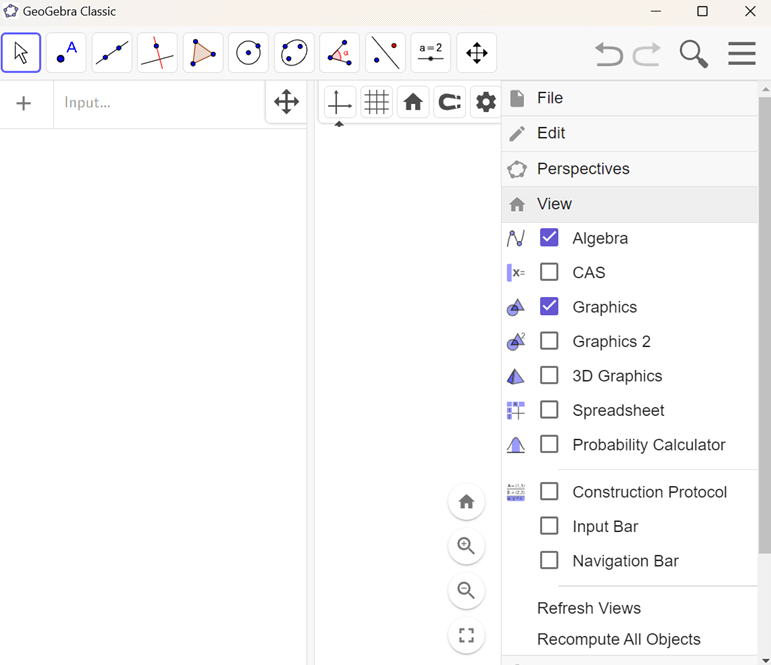
Task: Enable the CAS view checkbox
Action: (549, 272)
